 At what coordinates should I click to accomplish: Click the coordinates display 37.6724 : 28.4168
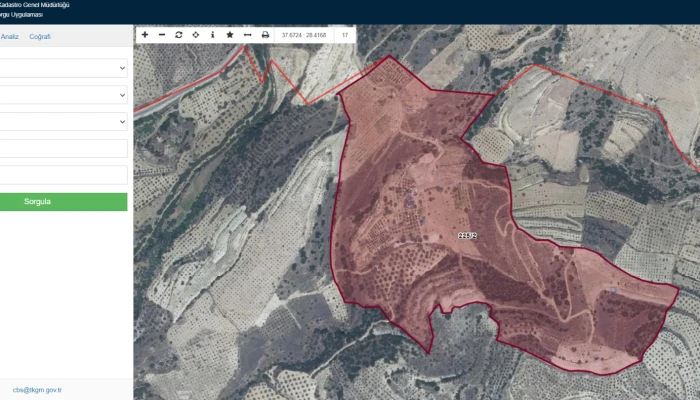(x=306, y=34)
